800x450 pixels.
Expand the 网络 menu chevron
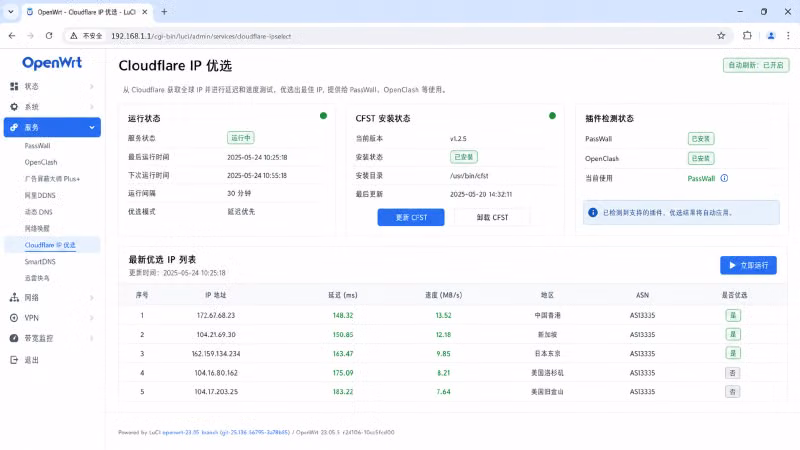[92, 297]
